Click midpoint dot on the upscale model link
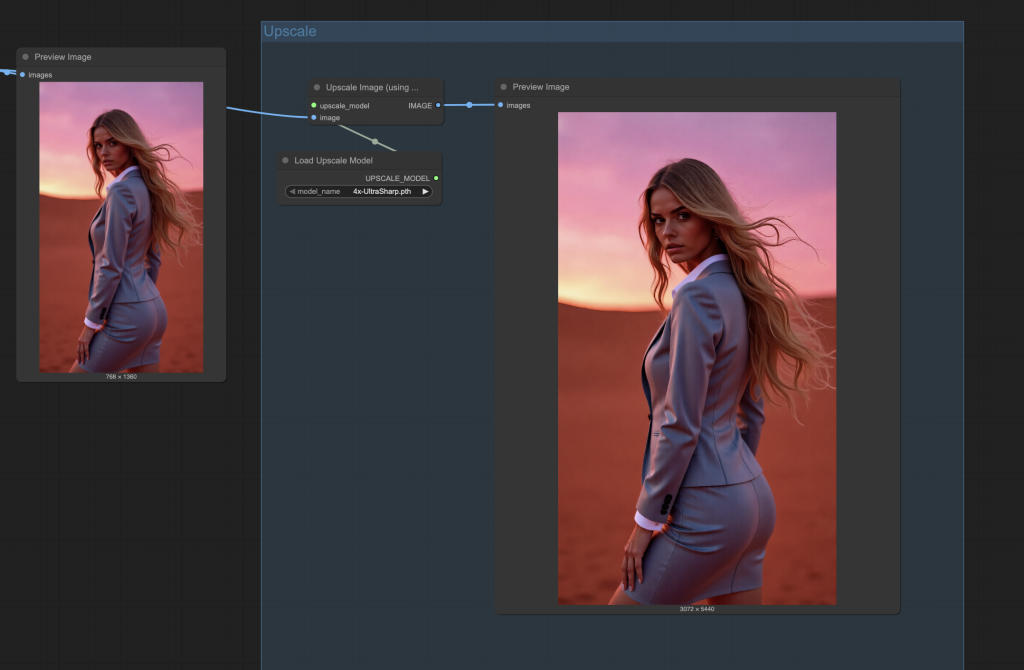The width and height of the screenshot is (1024, 670). 375,141
